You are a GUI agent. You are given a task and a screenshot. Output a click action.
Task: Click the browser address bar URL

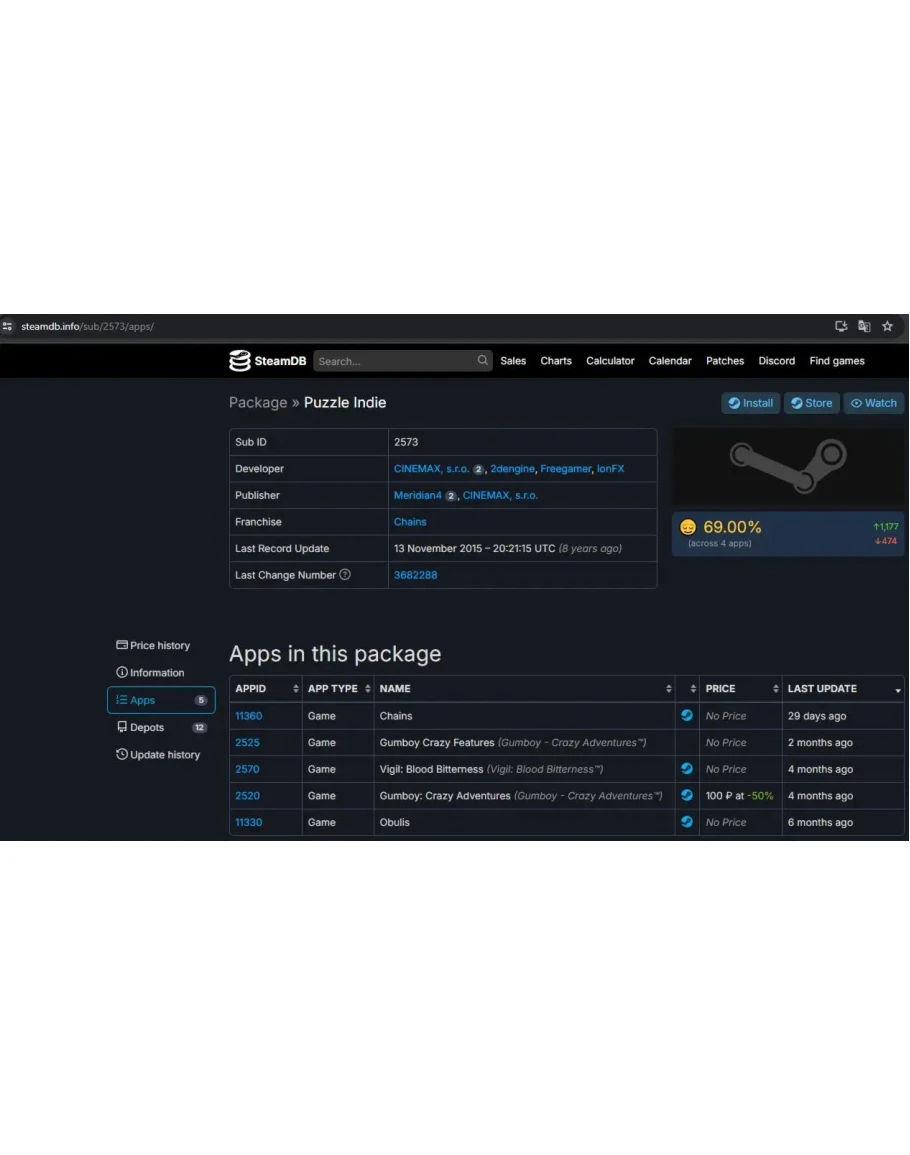pos(87,326)
